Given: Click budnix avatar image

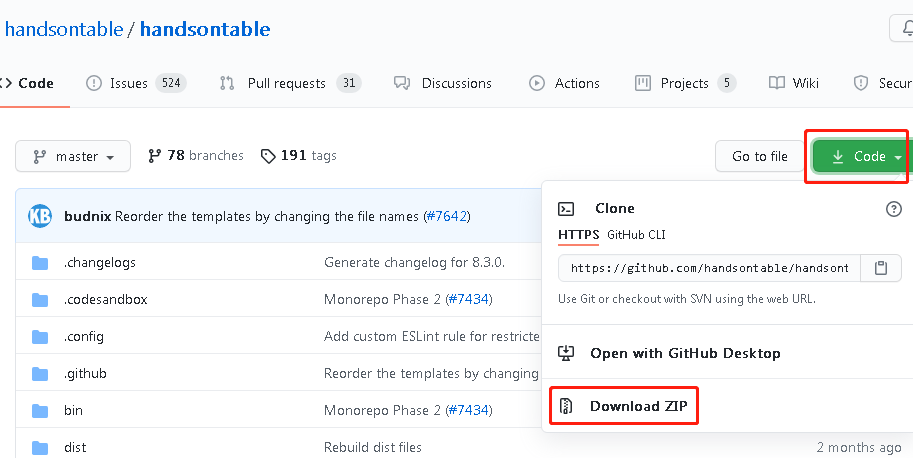Looking at the screenshot, I should click(40, 216).
